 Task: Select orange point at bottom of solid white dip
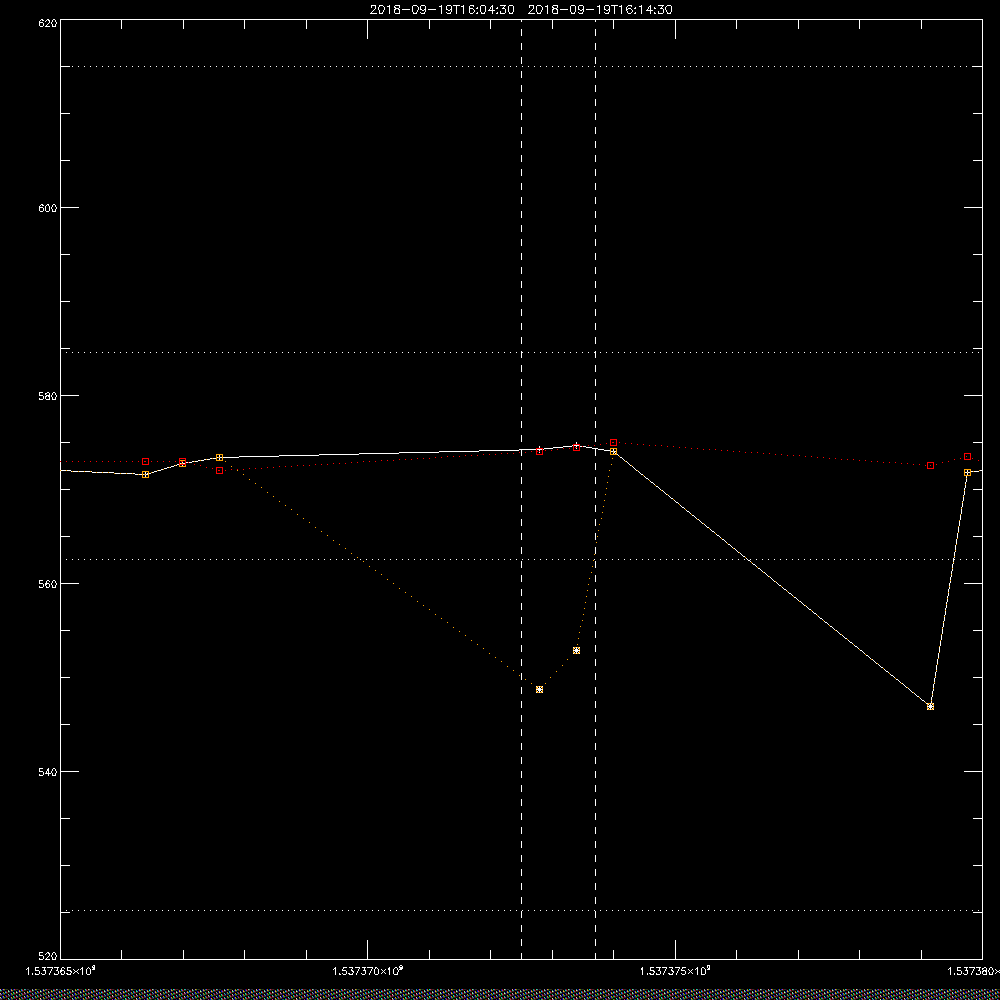pos(930,707)
